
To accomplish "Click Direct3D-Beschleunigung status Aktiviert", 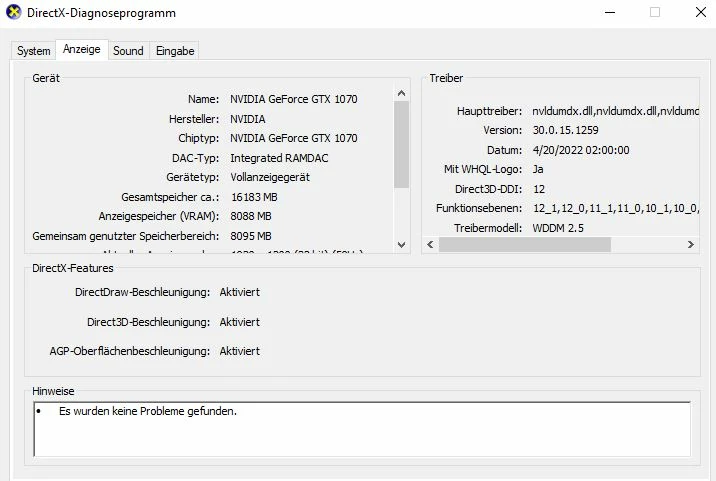I will [240, 322].
